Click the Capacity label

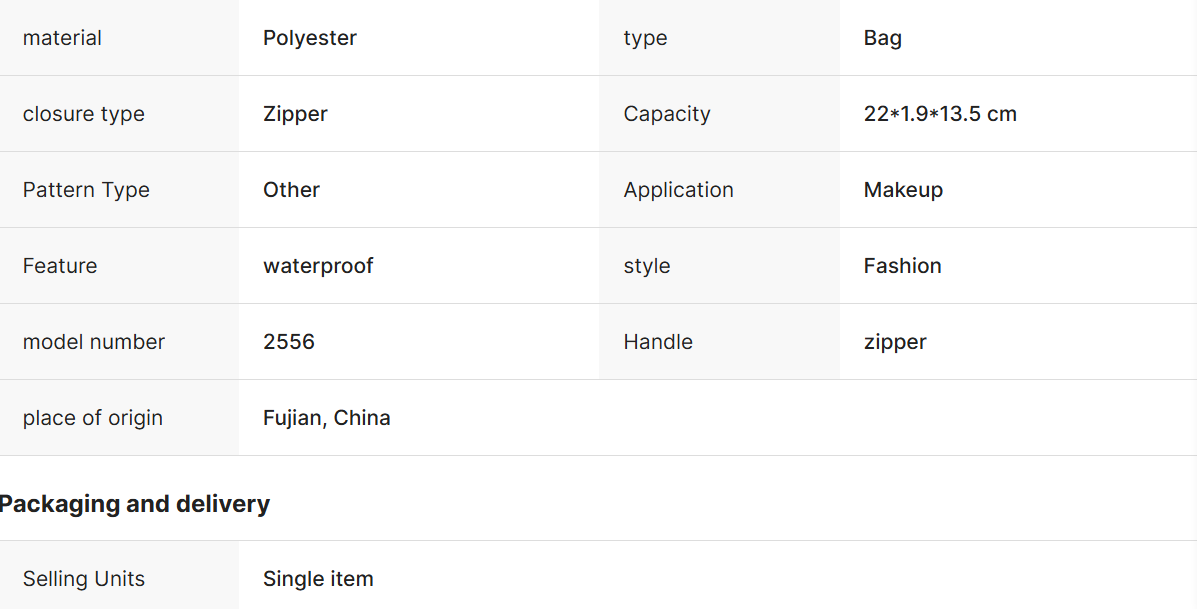click(x=667, y=114)
